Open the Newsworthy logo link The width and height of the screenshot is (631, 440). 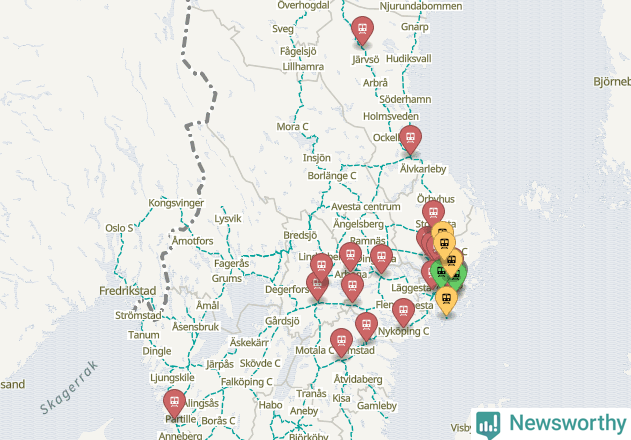[x=551, y=424]
